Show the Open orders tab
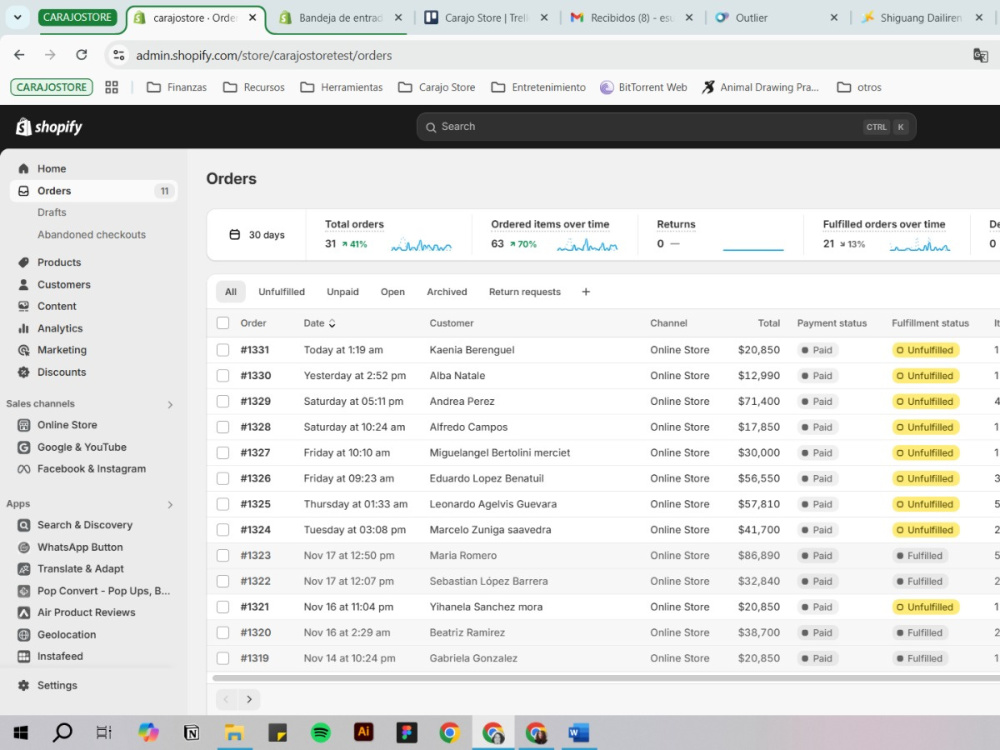The image size is (1000, 750). click(x=393, y=291)
